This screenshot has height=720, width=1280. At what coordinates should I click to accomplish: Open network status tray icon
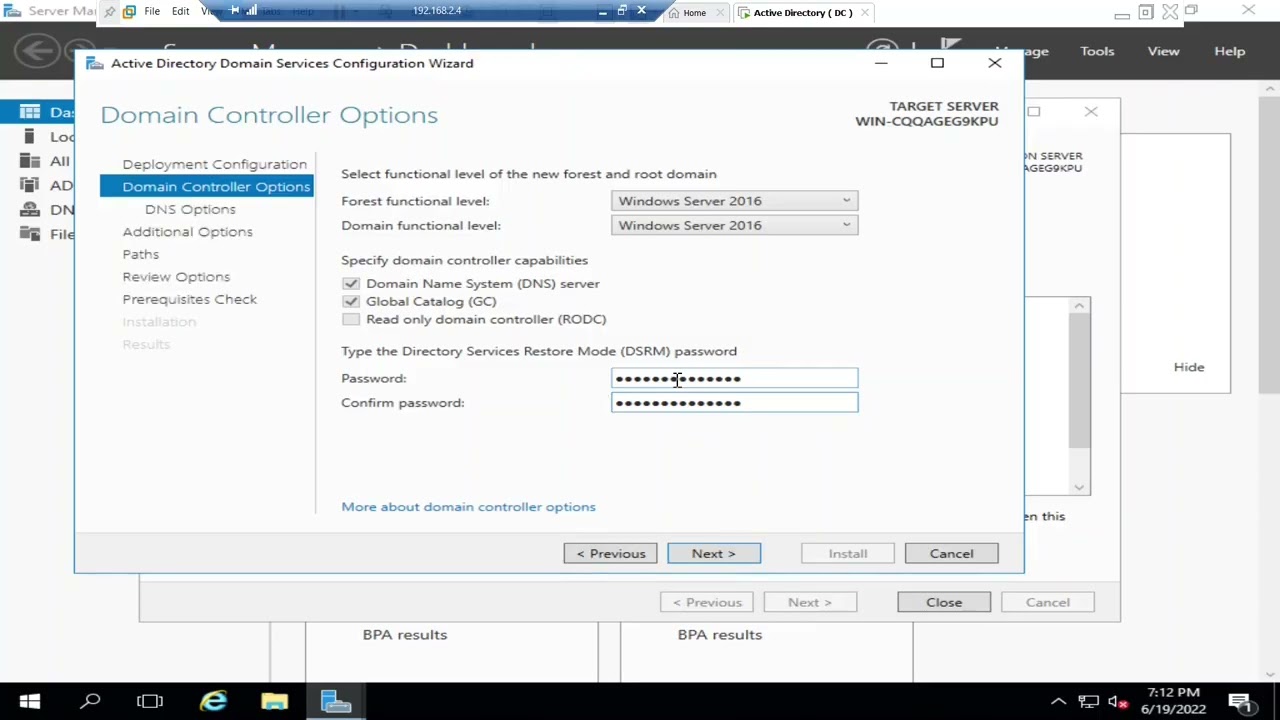[1088, 701]
